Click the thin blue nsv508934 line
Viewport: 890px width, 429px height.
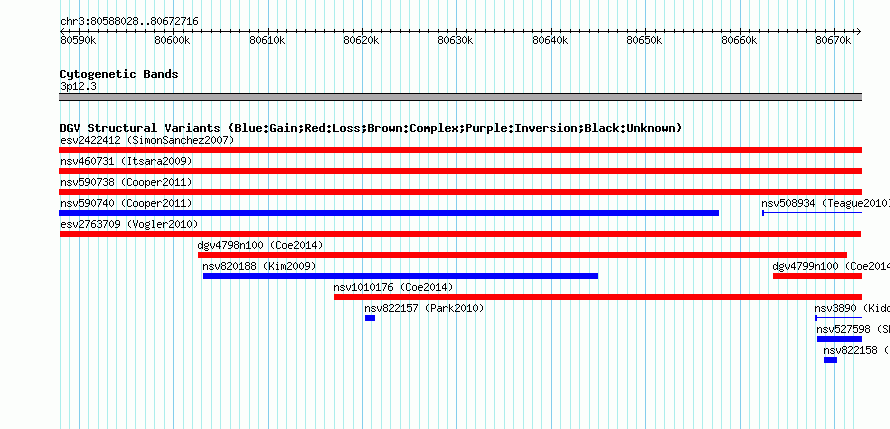coord(812,213)
